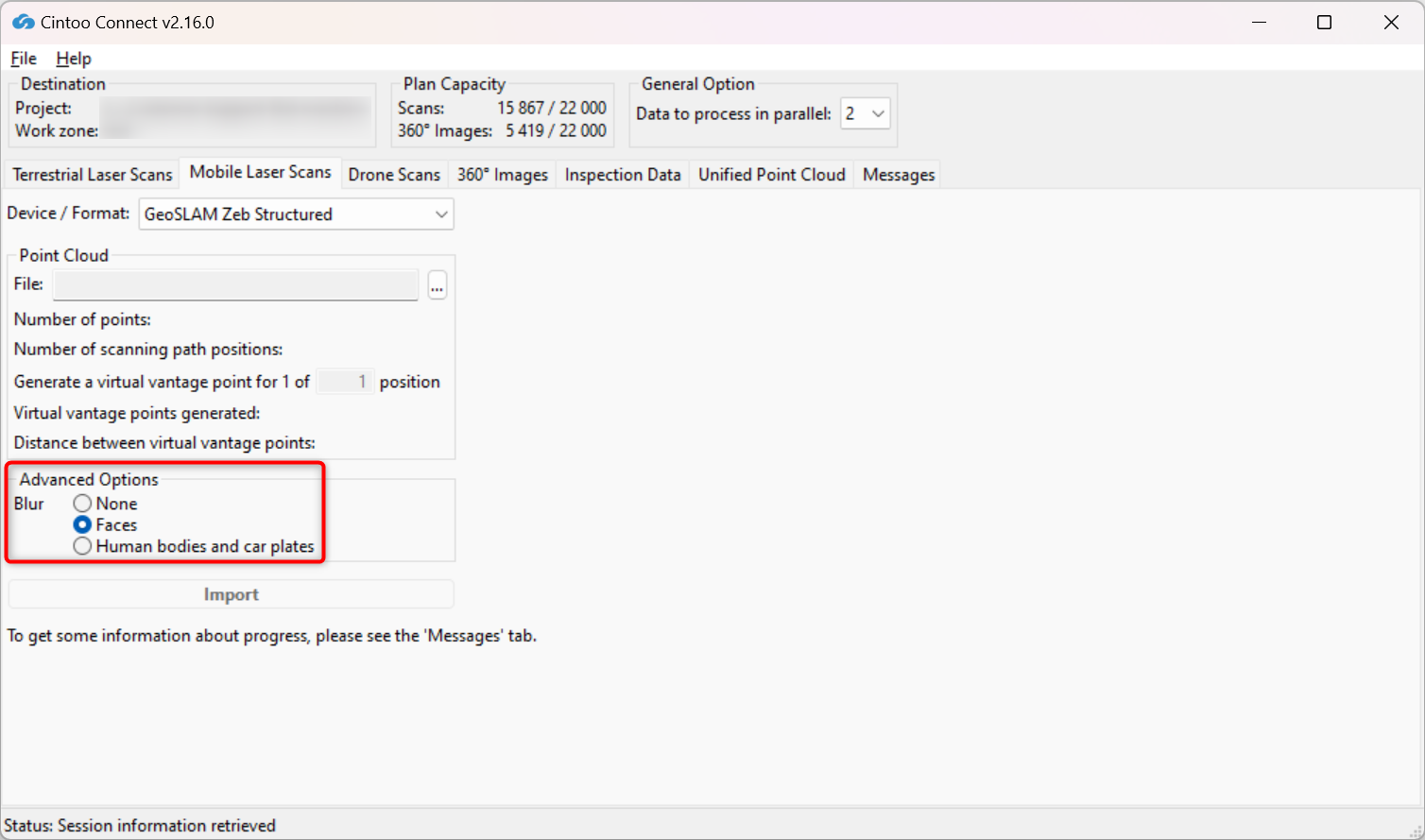Open the Help menu
This screenshot has width=1425, height=840.
74,59
